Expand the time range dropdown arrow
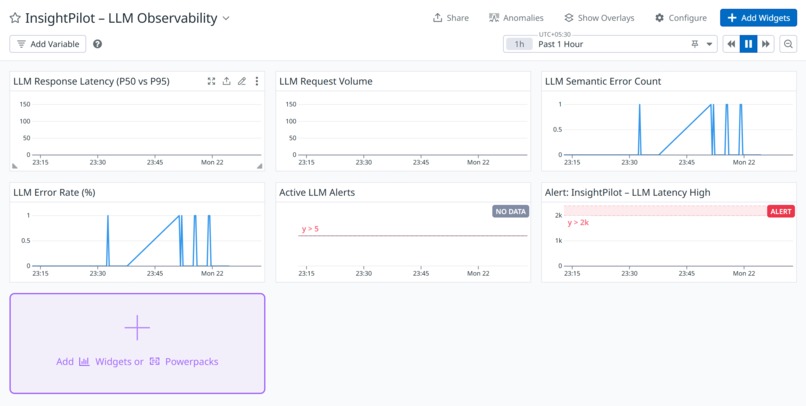 (x=709, y=44)
